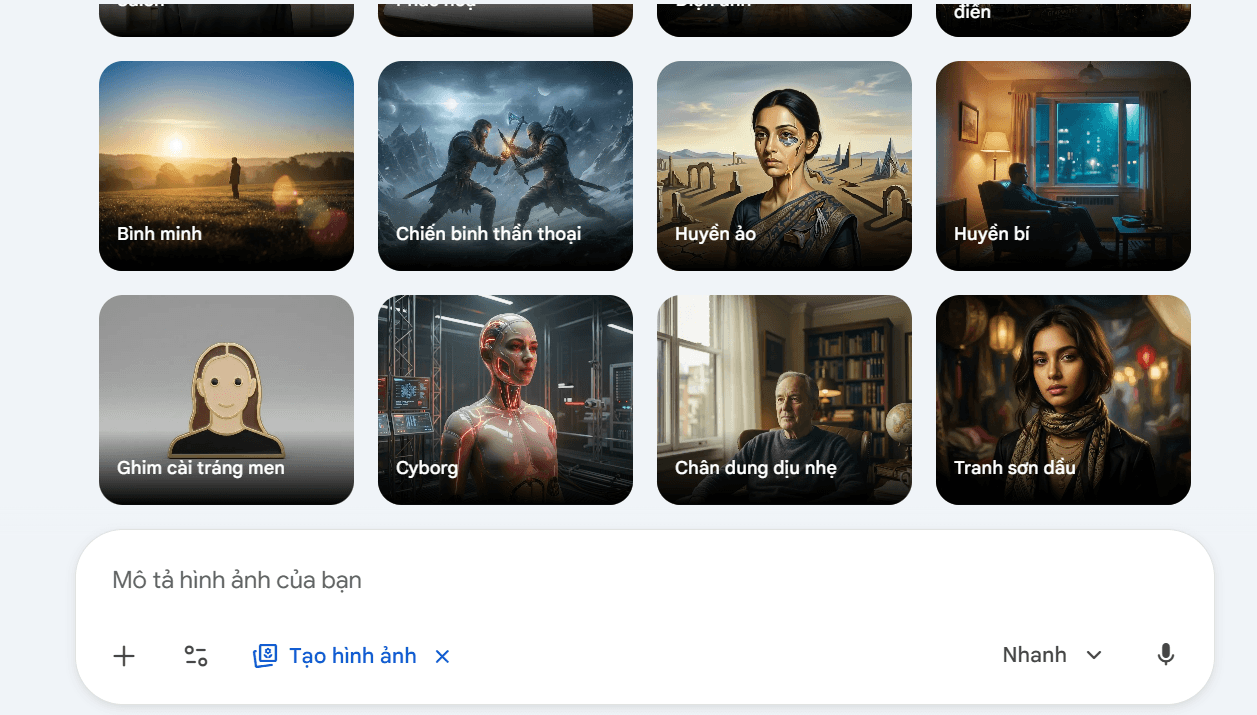Pick the Ghim cài tráng men style
This screenshot has width=1257, height=715.
coord(226,400)
